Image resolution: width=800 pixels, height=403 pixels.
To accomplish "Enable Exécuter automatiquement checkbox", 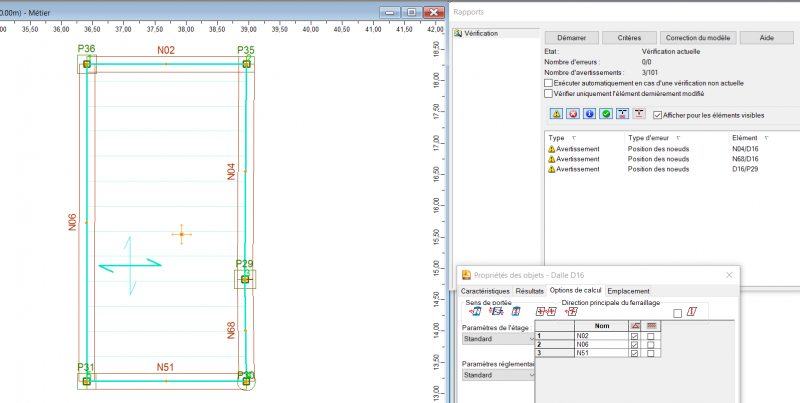I will tap(548, 83).
